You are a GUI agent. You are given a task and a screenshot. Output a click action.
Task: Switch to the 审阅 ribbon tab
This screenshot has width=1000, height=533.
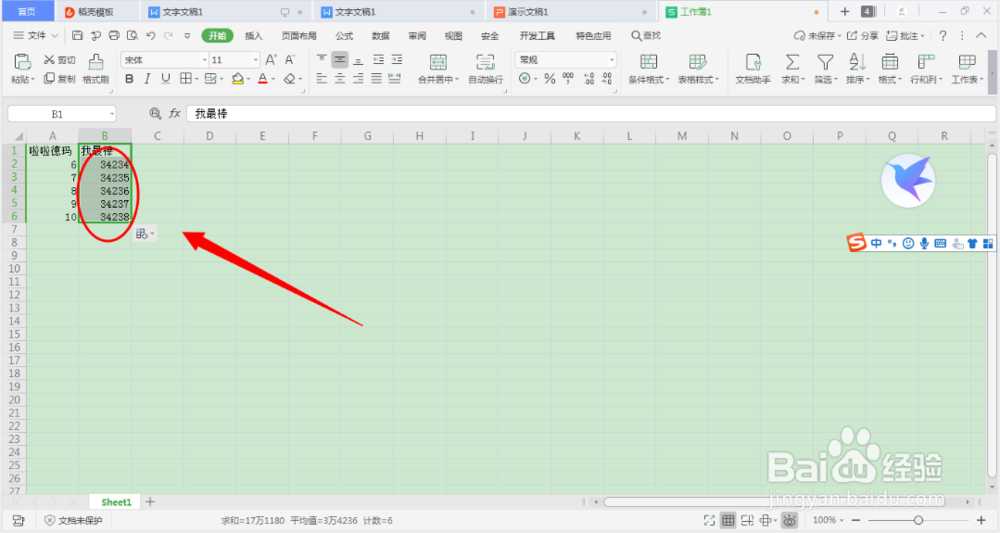pos(417,36)
